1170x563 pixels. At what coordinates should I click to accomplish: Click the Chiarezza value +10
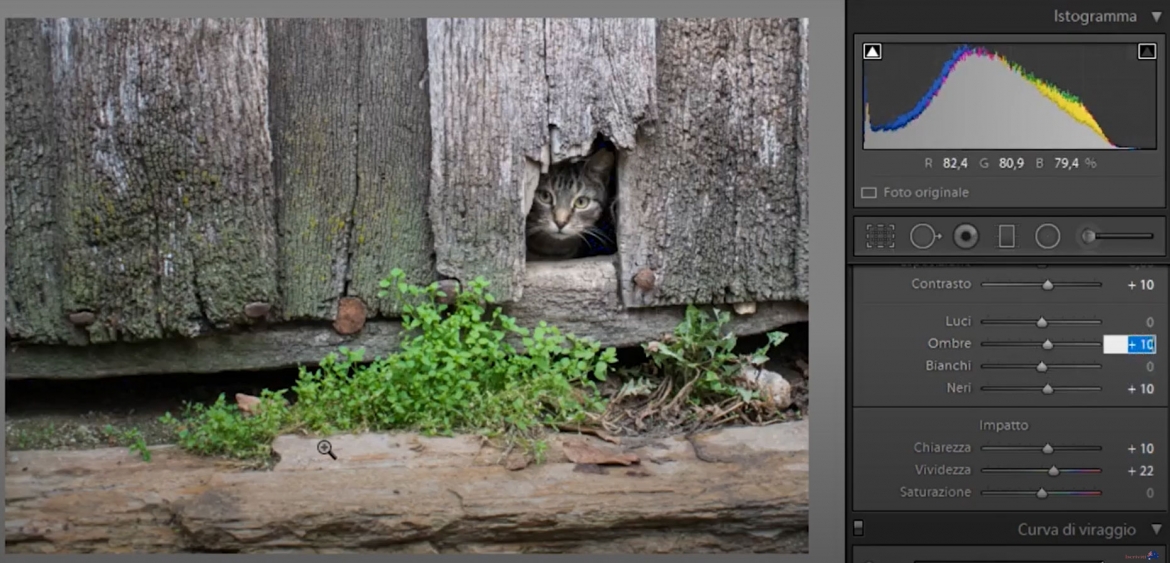tap(1140, 449)
